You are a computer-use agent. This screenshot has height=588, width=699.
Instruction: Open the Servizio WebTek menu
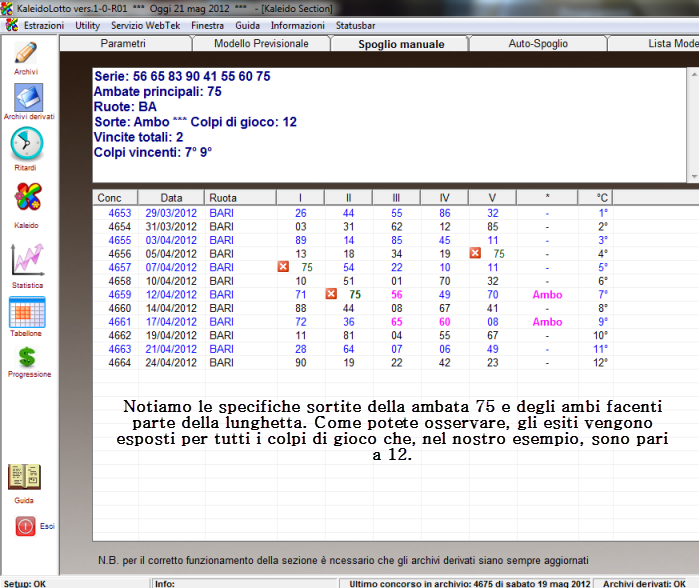pos(145,24)
